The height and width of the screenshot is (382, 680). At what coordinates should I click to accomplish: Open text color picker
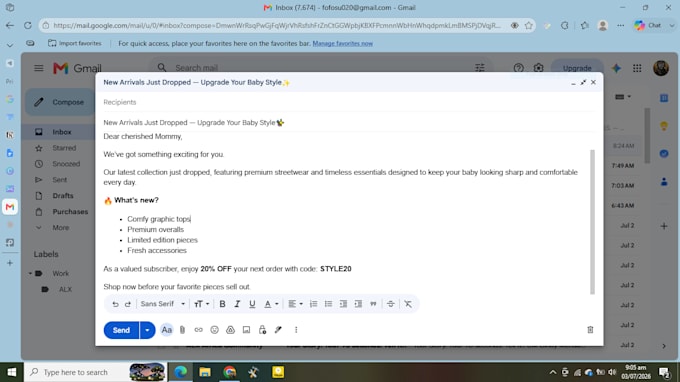pos(271,304)
